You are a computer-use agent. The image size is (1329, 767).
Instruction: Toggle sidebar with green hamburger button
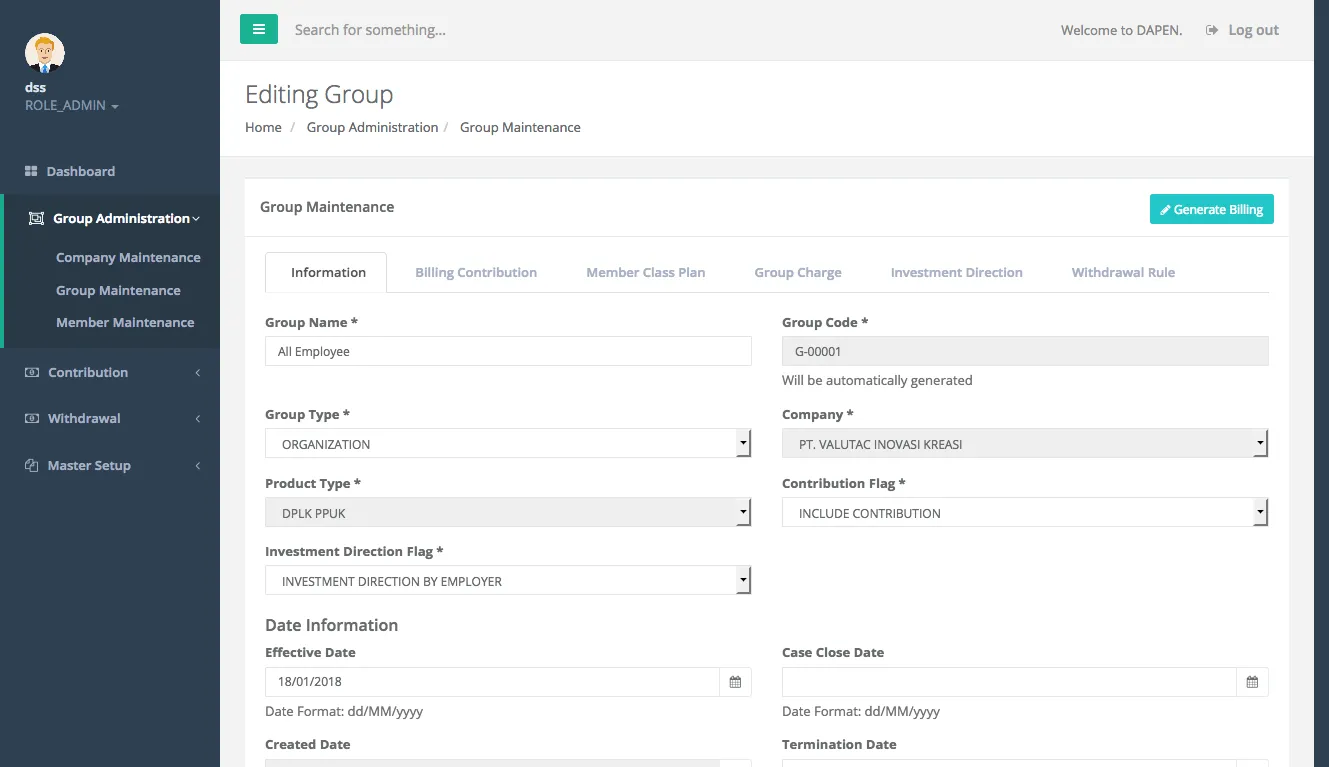pyautogui.click(x=258, y=29)
